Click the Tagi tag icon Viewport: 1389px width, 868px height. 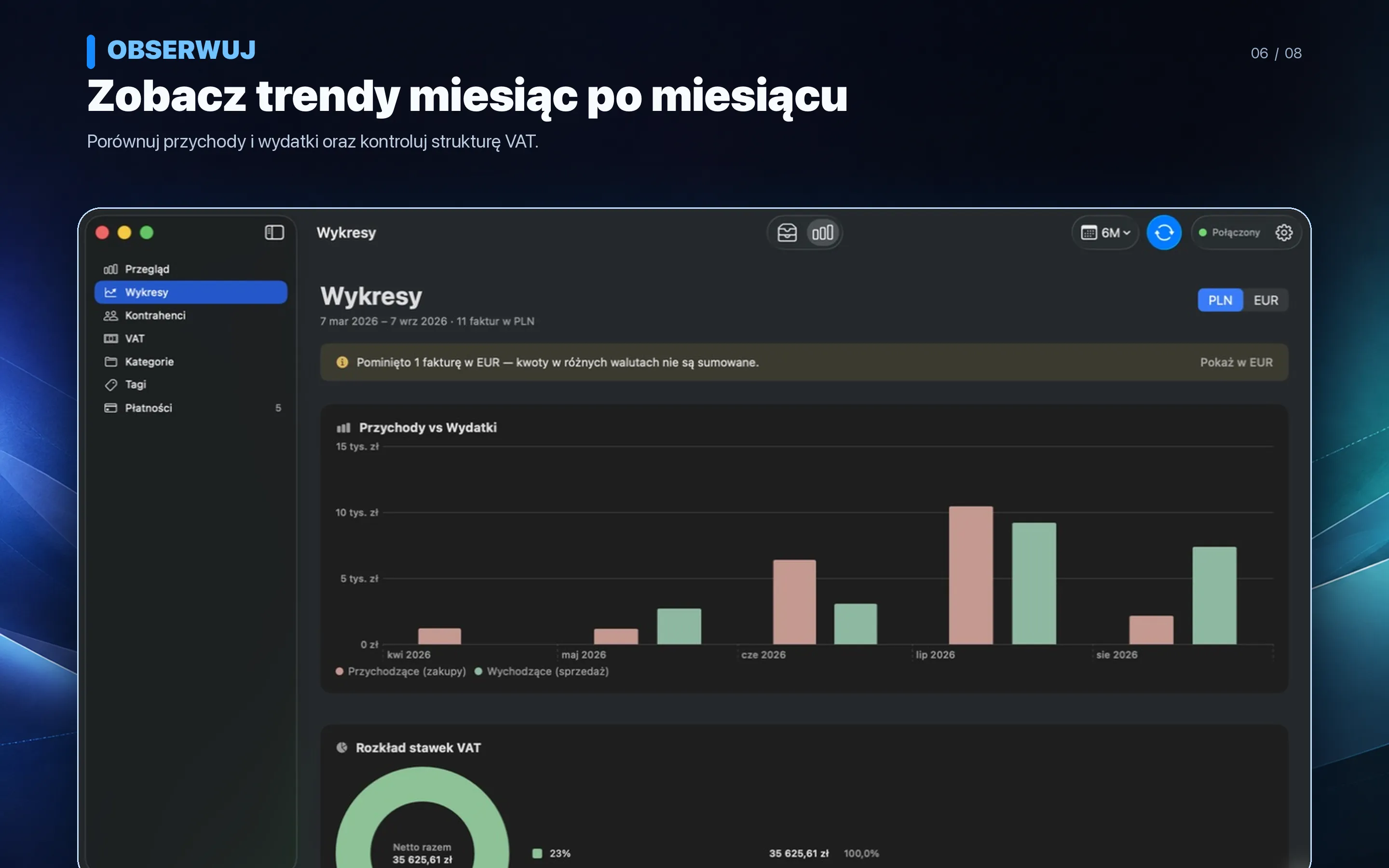[111, 385]
